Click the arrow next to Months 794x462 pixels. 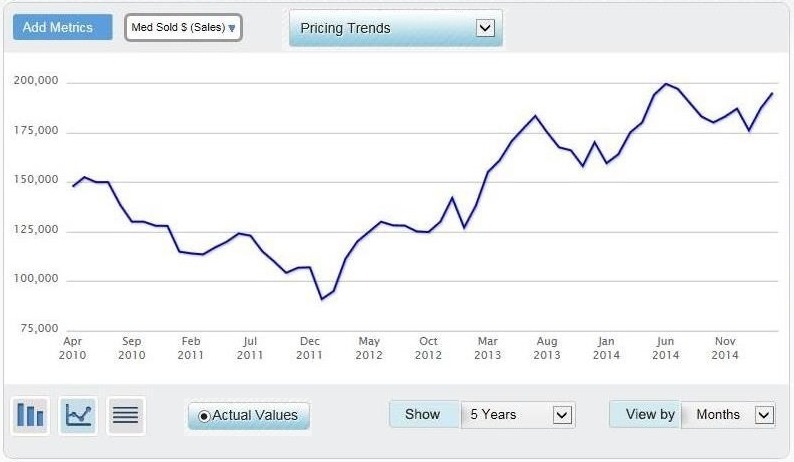[x=764, y=414]
